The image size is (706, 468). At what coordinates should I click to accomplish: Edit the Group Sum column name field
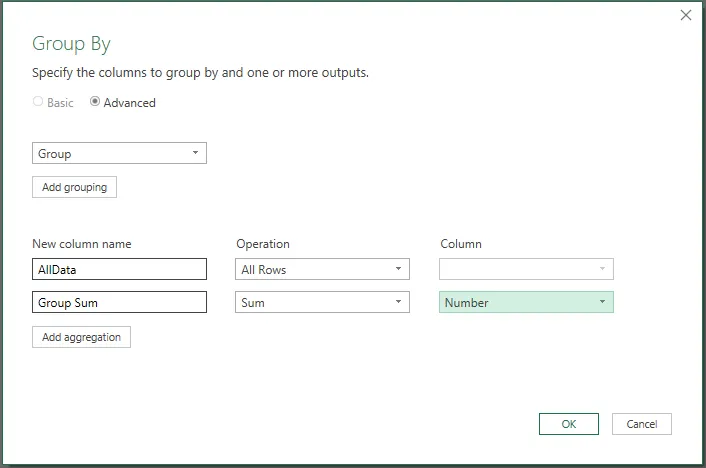[x=119, y=302]
